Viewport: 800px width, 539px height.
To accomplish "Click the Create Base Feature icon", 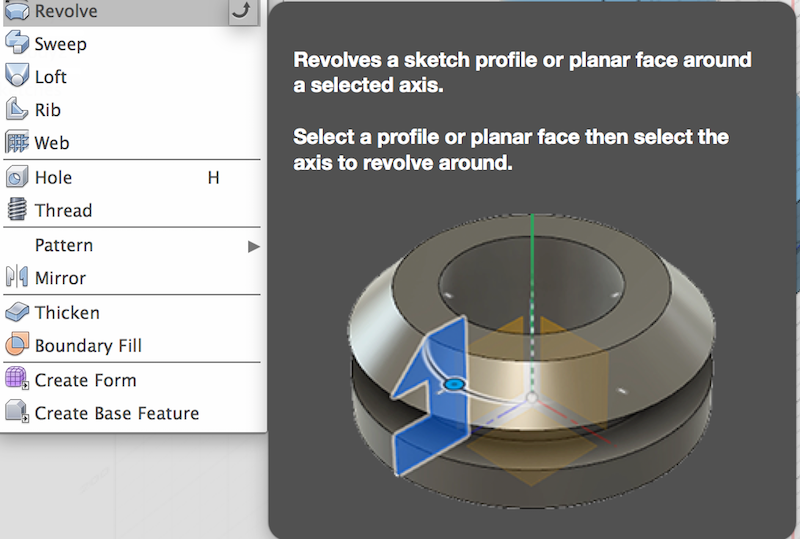I will (17, 412).
